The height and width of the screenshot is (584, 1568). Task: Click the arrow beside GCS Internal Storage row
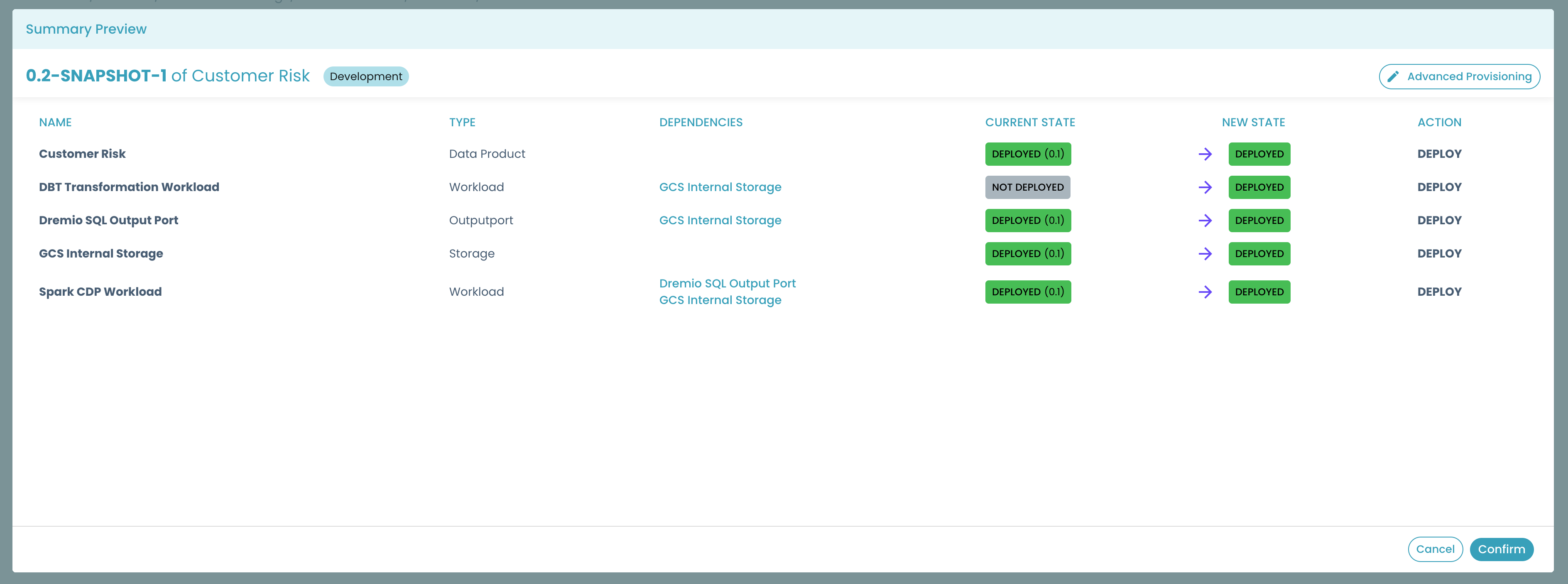point(1206,253)
